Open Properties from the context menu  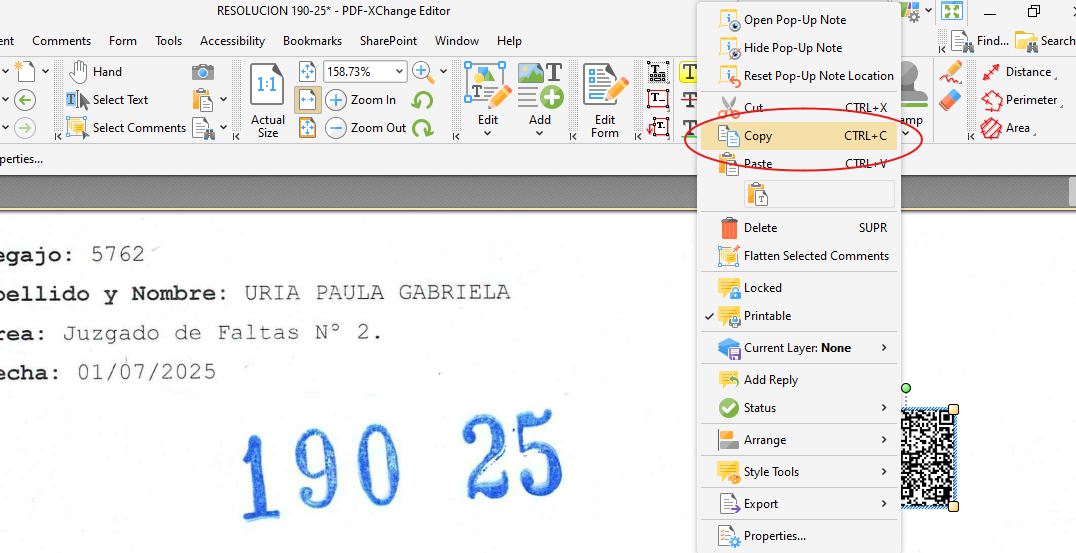pyautogui.click(x=774, y=536)
